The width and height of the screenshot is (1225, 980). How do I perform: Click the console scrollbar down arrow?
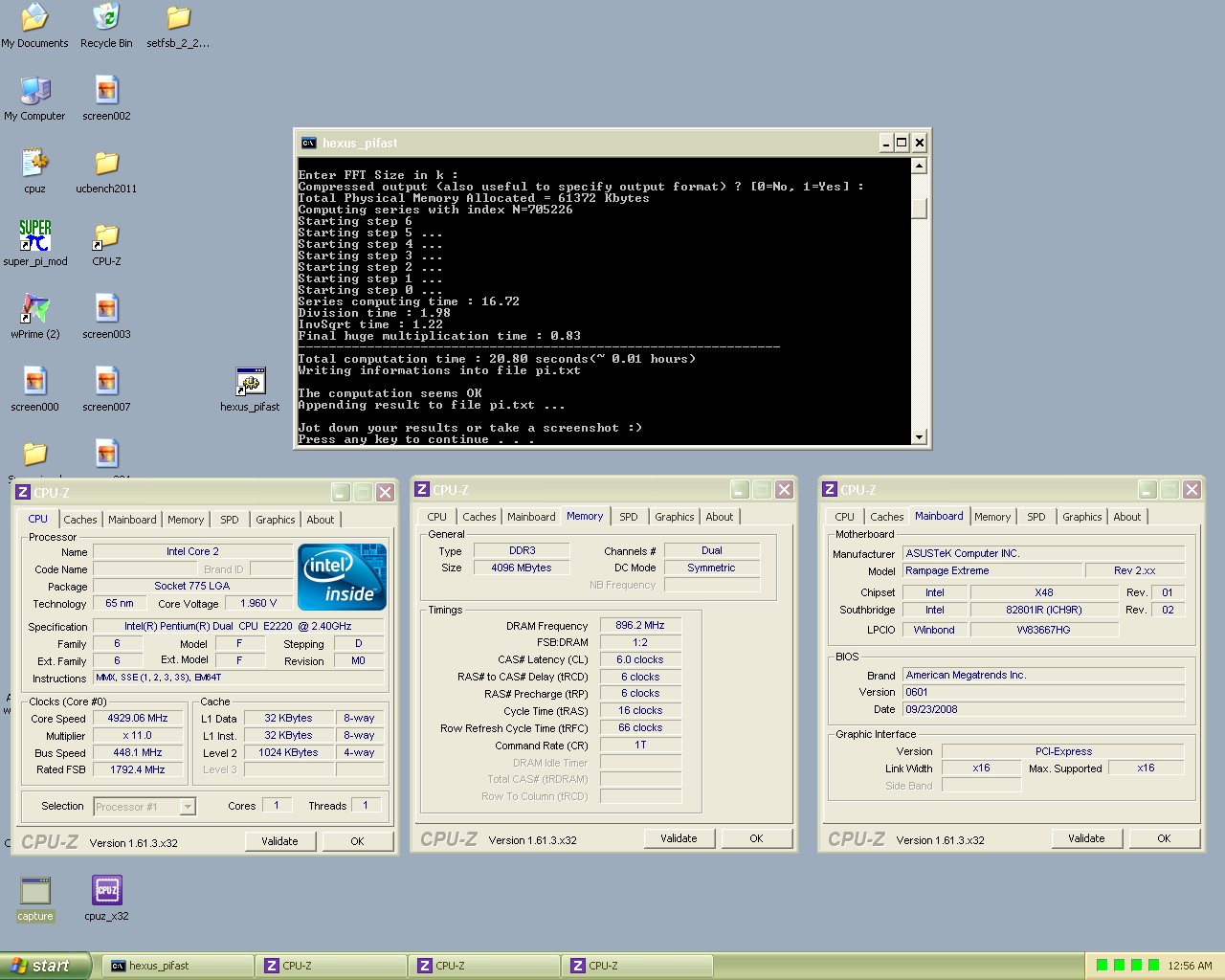click(x=920, y=437)
